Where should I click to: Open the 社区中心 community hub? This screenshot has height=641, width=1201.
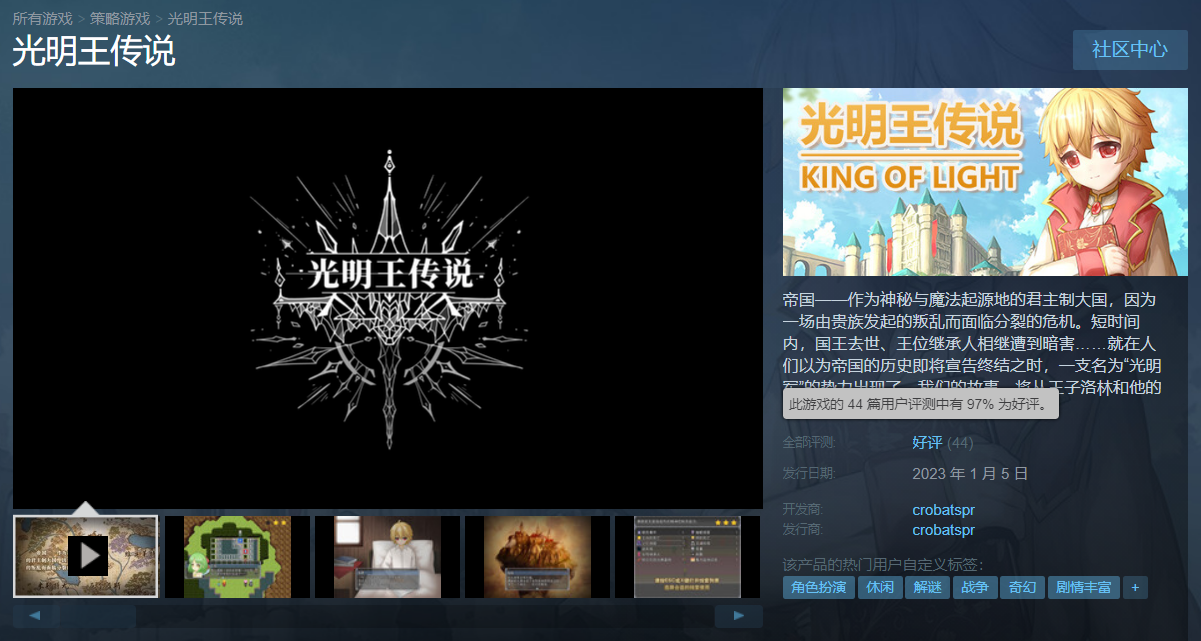pyautogui.click(x=1130, y=50)
